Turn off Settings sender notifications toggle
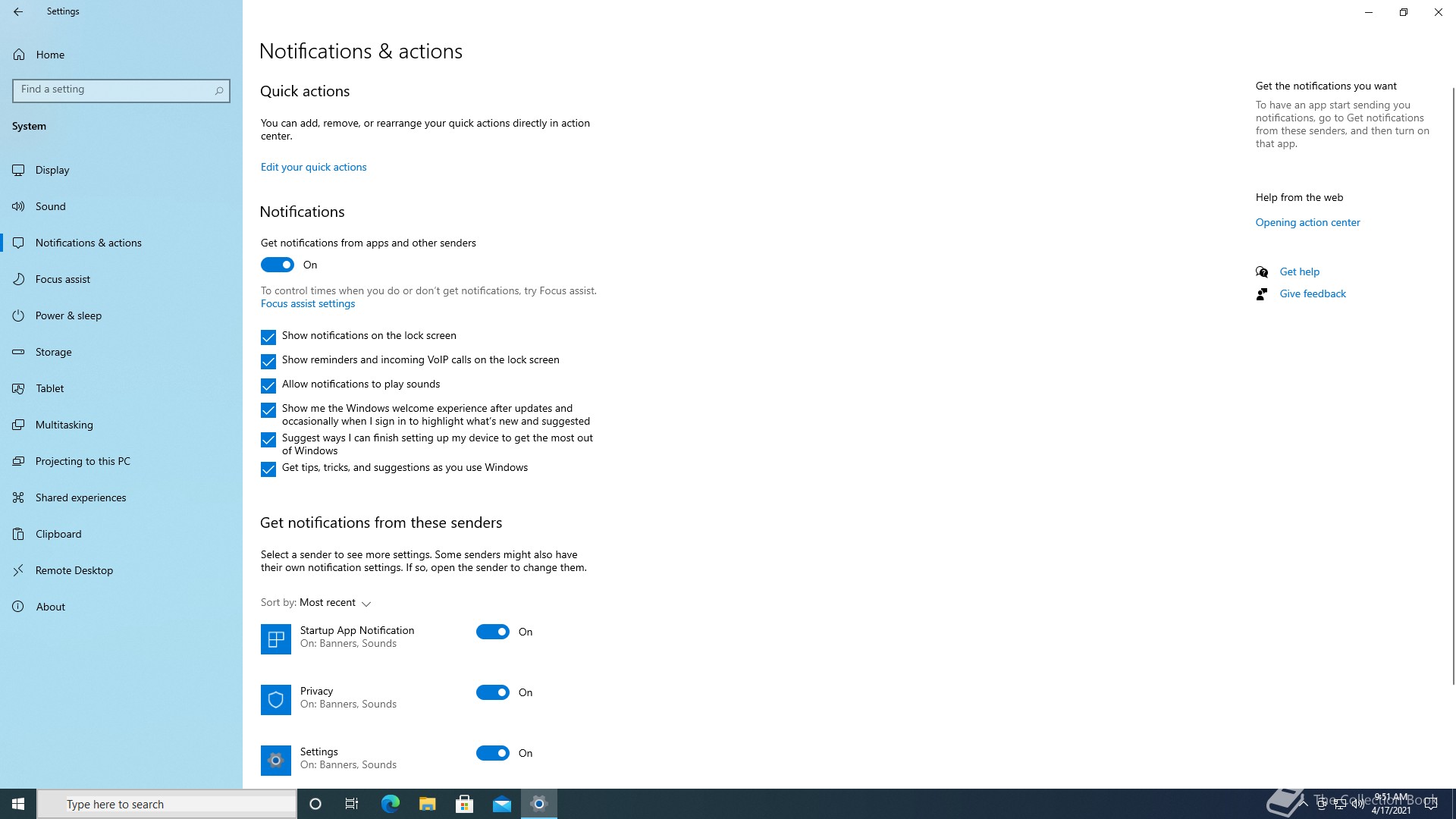 [x=493, y=753]
